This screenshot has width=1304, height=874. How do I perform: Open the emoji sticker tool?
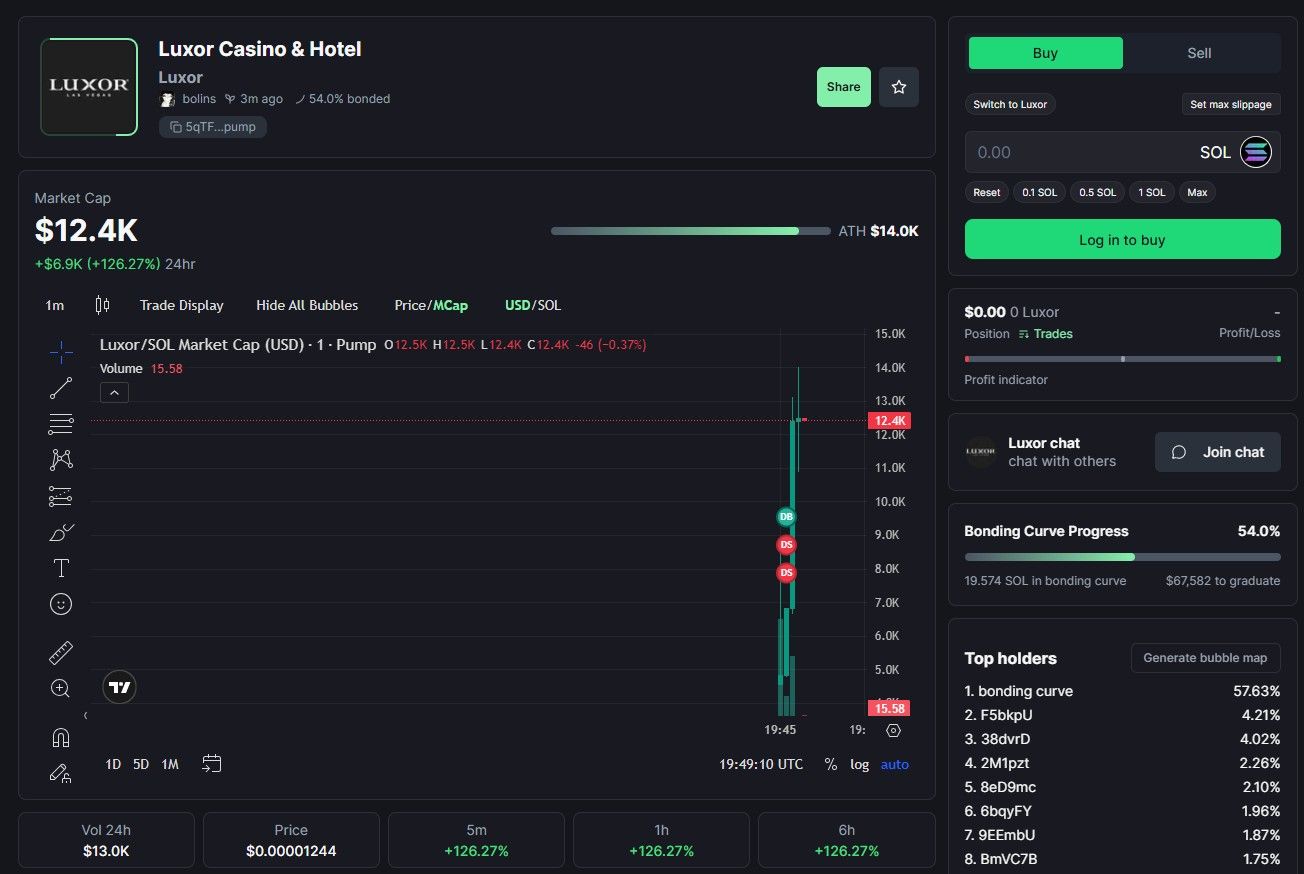[61, 604]
